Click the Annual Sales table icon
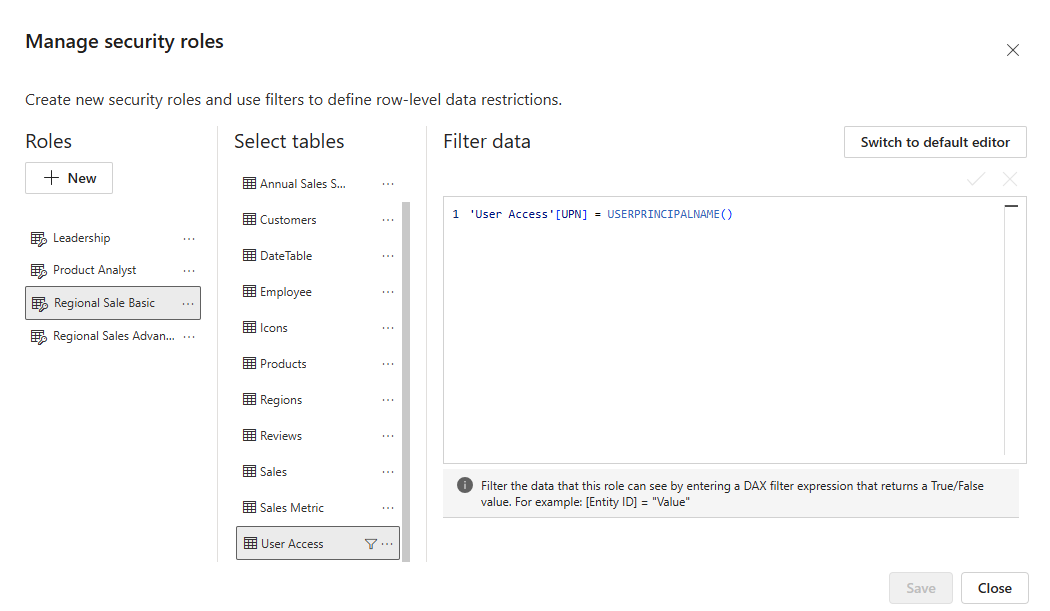The height and width of the screenshot is (611, 1050). click(249, 183)
